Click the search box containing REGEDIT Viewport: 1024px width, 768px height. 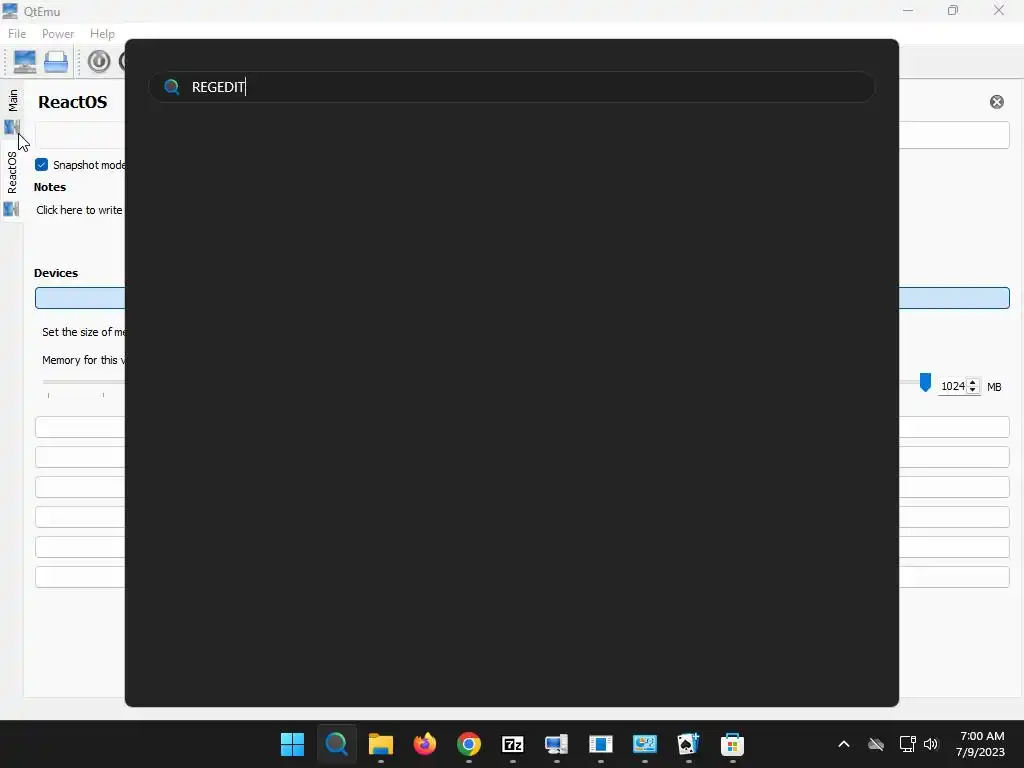point(511,87)
